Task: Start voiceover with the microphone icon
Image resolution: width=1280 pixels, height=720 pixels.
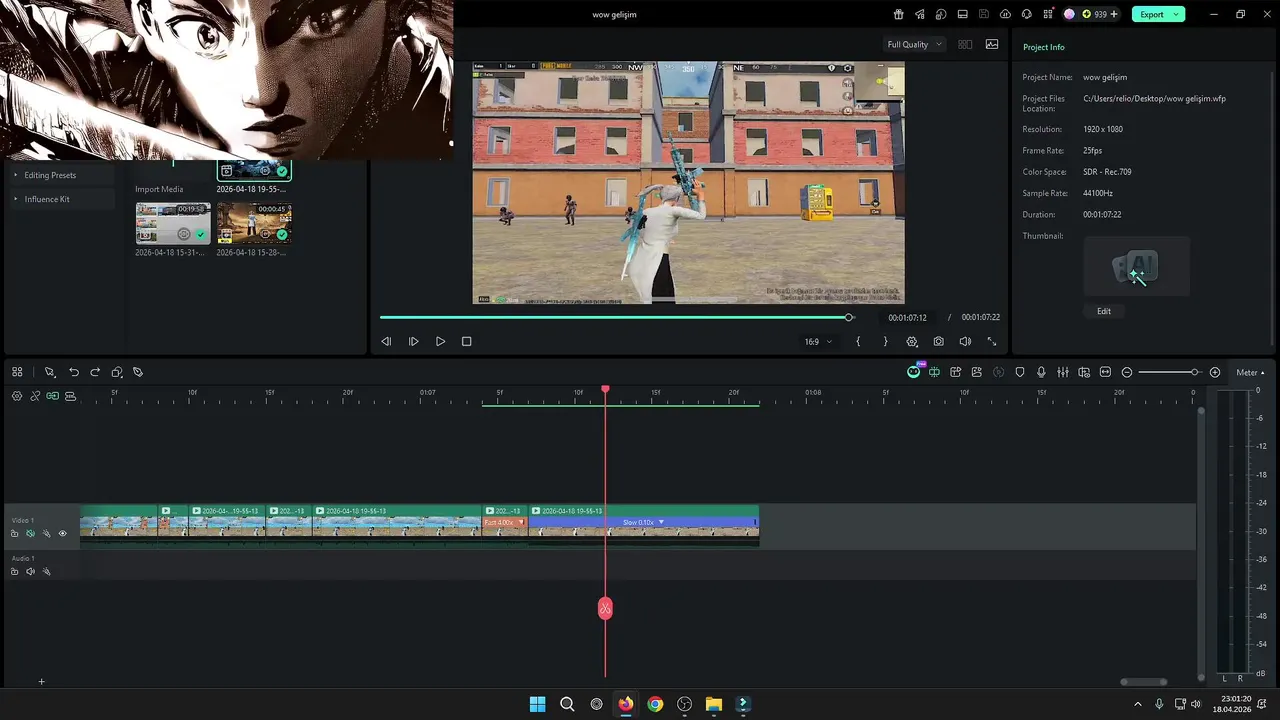Action: [1041, 372]
